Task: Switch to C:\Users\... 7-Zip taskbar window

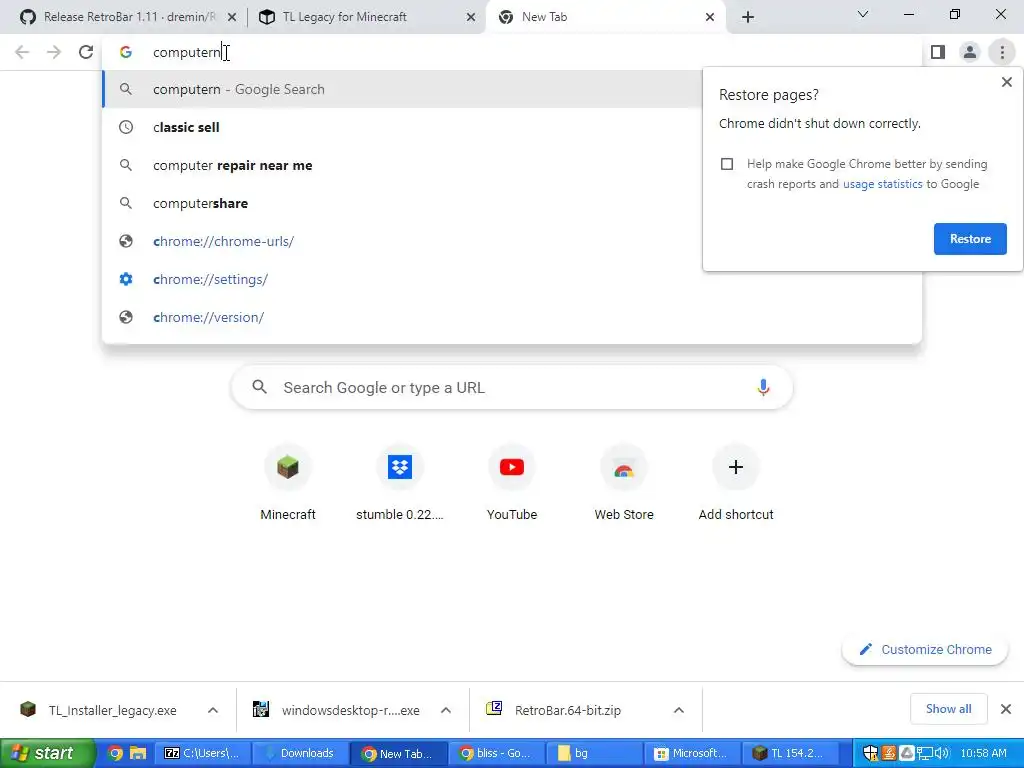Action: click(x=202, y=753)
